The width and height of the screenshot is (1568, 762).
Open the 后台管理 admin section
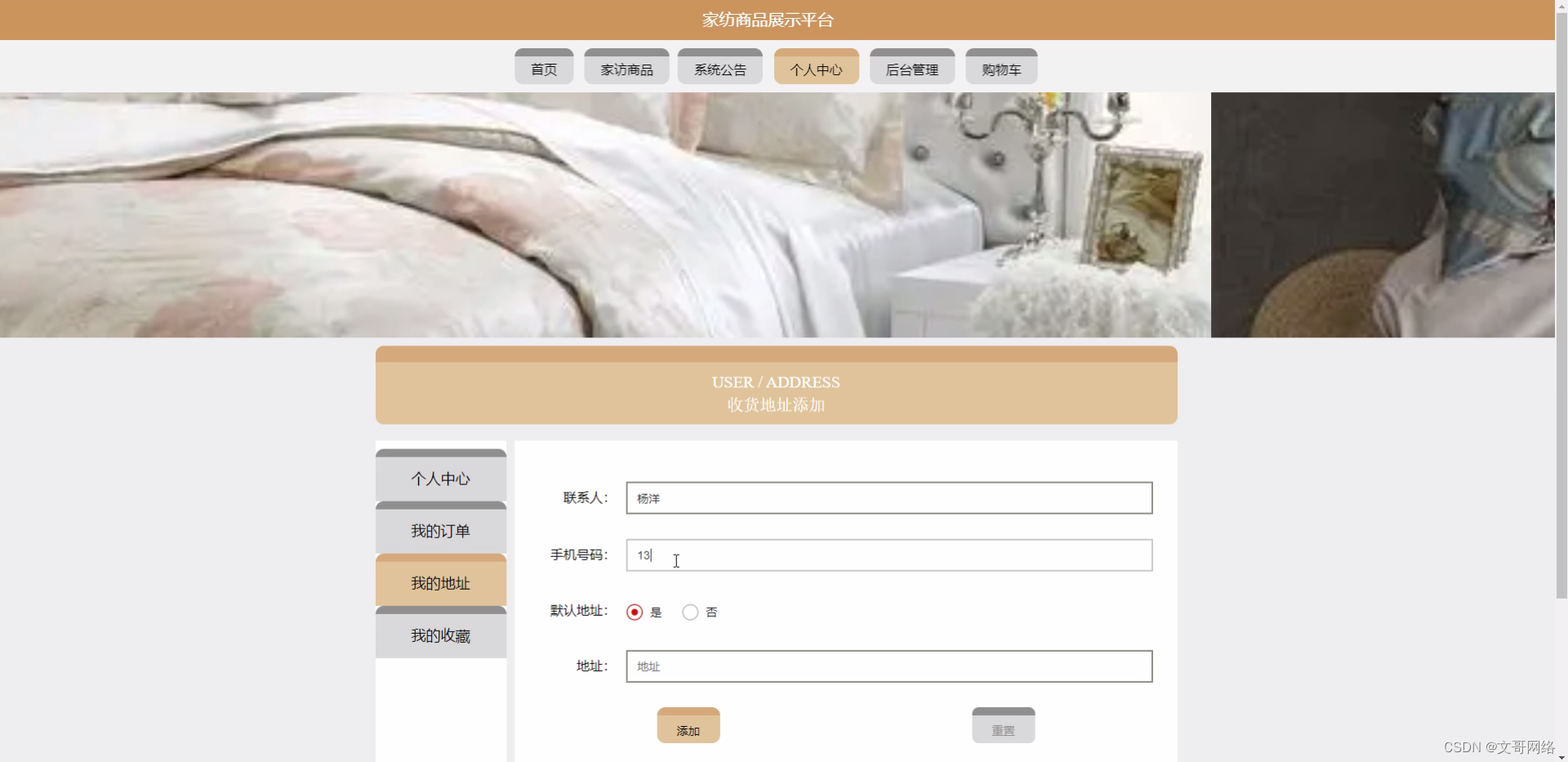pos(911,66)
